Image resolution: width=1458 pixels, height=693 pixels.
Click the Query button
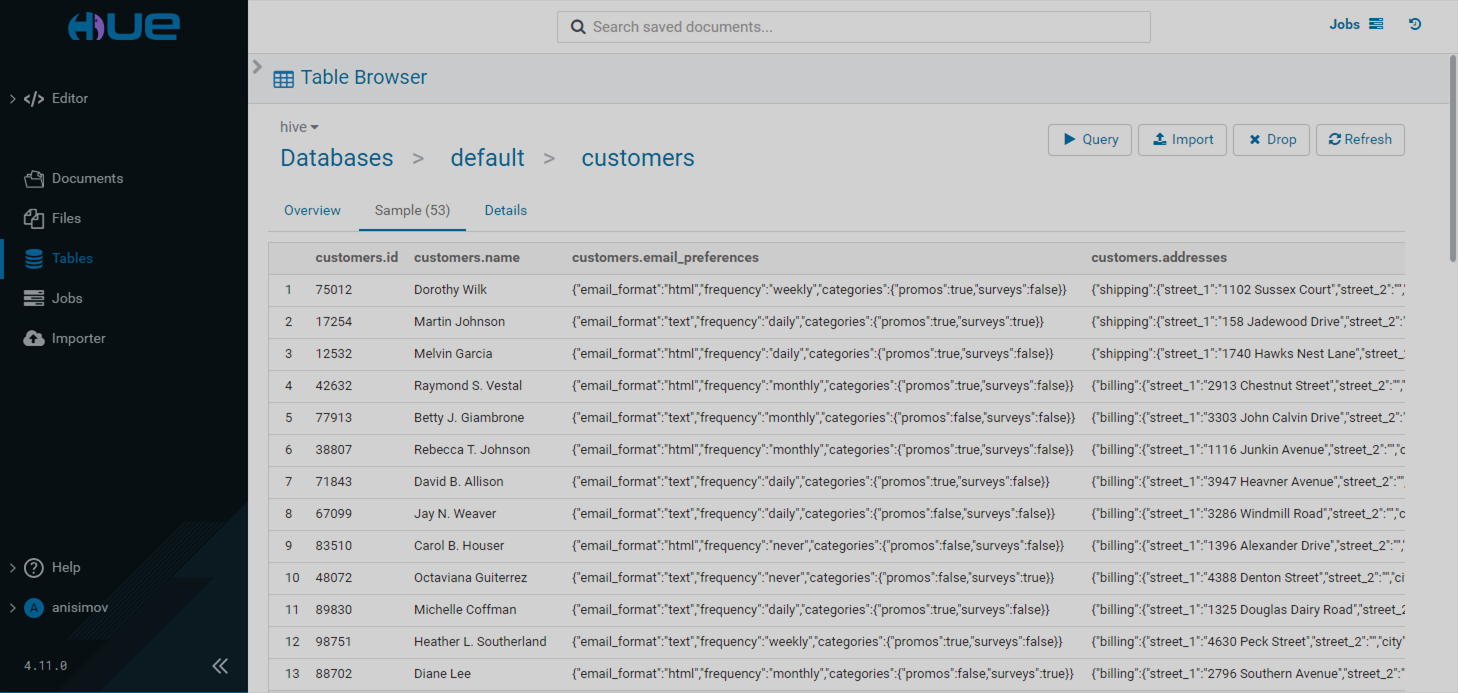pos(1090,140)
